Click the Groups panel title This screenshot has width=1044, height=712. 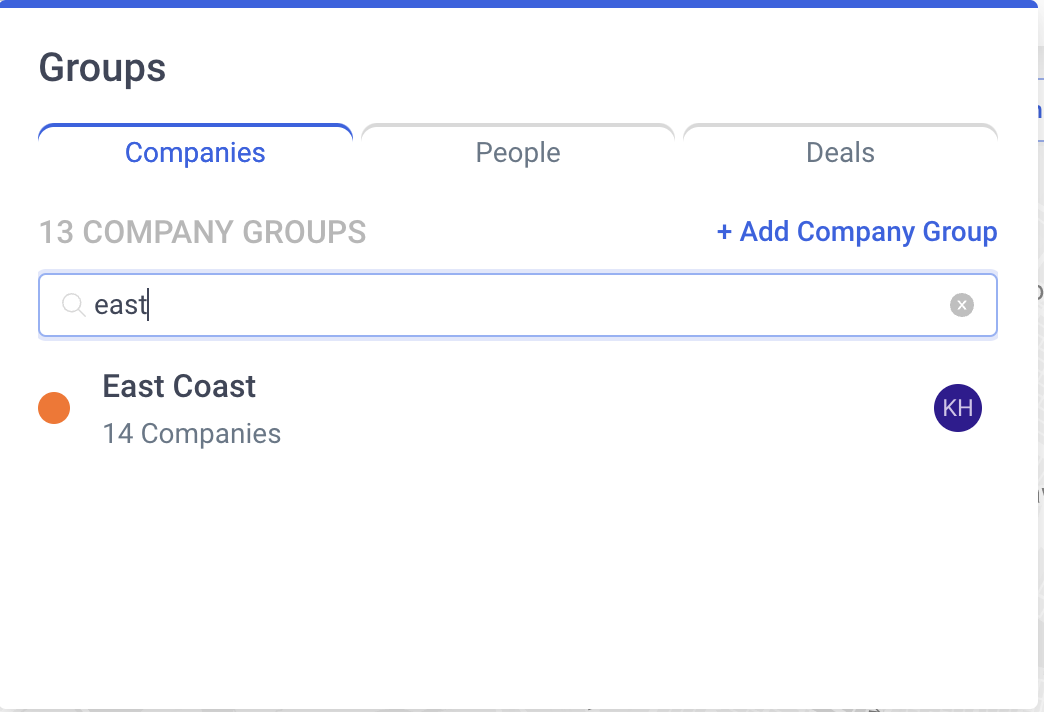(102, 68)
